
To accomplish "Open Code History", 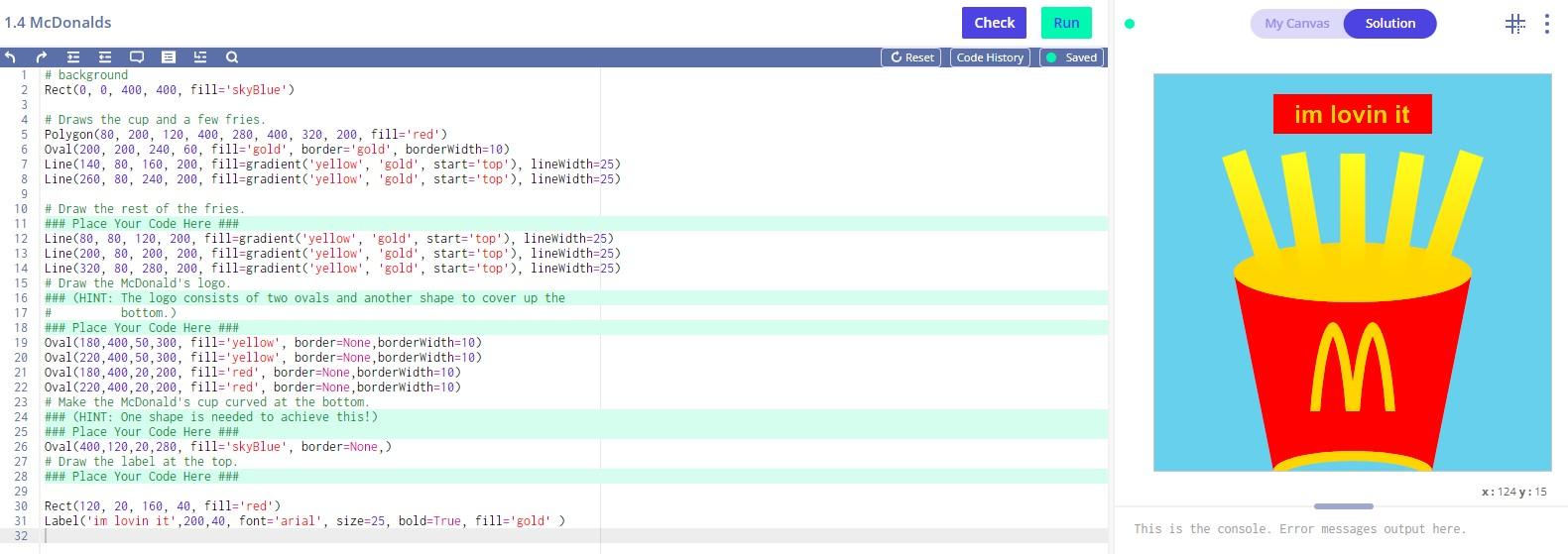I will pos(990,57).
